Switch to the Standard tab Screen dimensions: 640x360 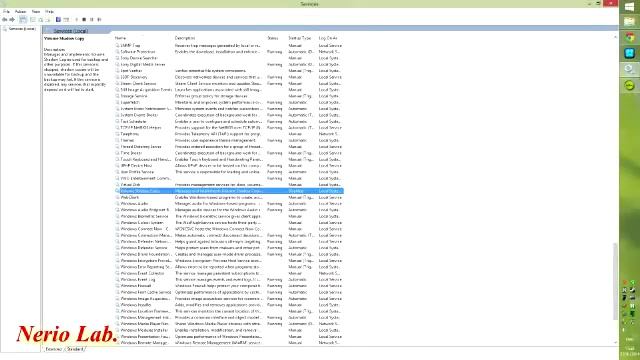75,349
